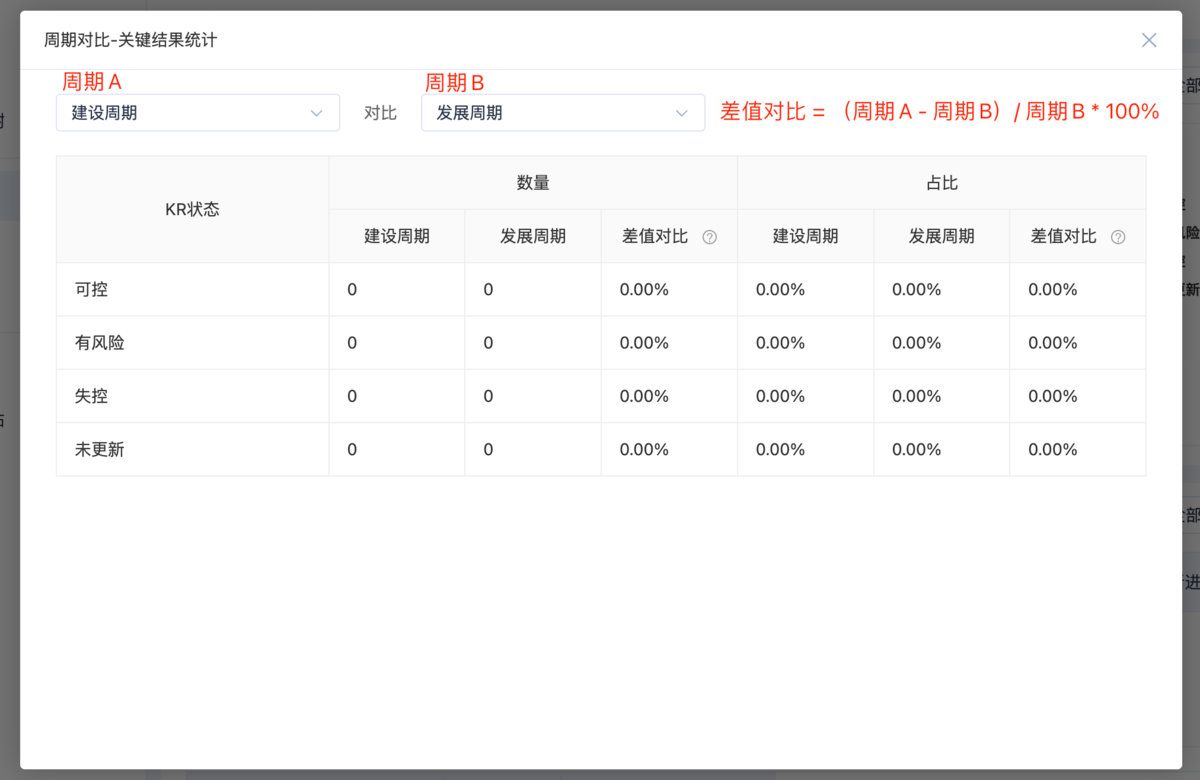
Task: Click 发展周期 column header under 数量
Action: click(533, 237)
